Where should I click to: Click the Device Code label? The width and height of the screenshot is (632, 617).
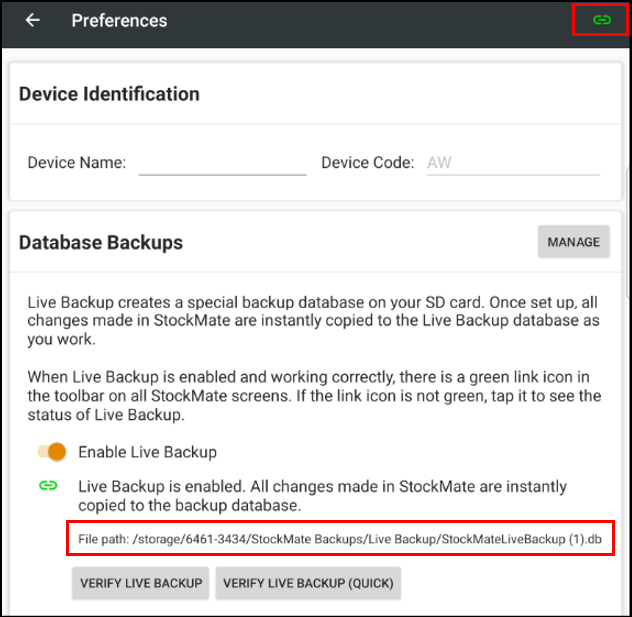(x=367, y=162)
